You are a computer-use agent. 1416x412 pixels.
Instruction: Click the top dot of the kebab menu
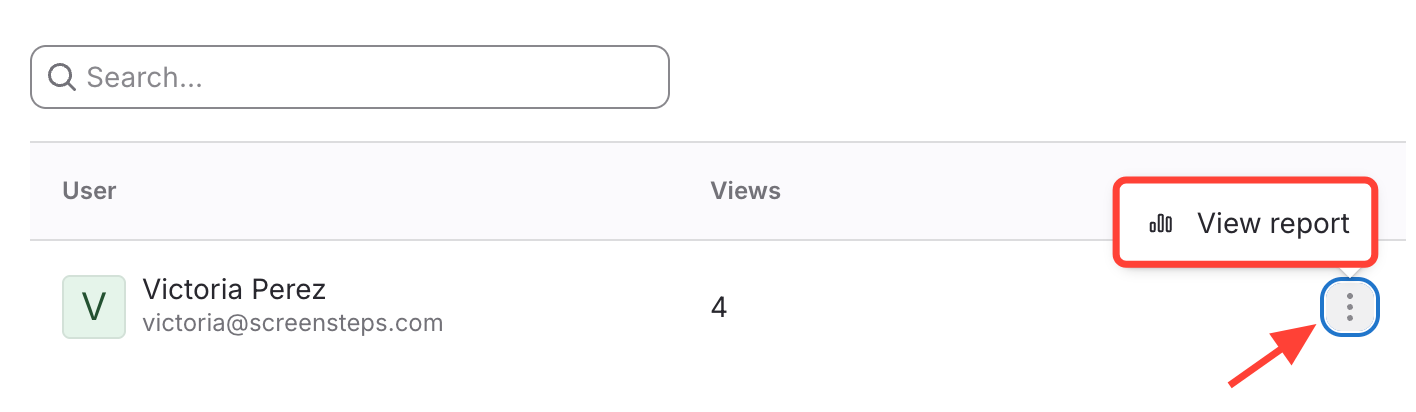[1350, 296]
